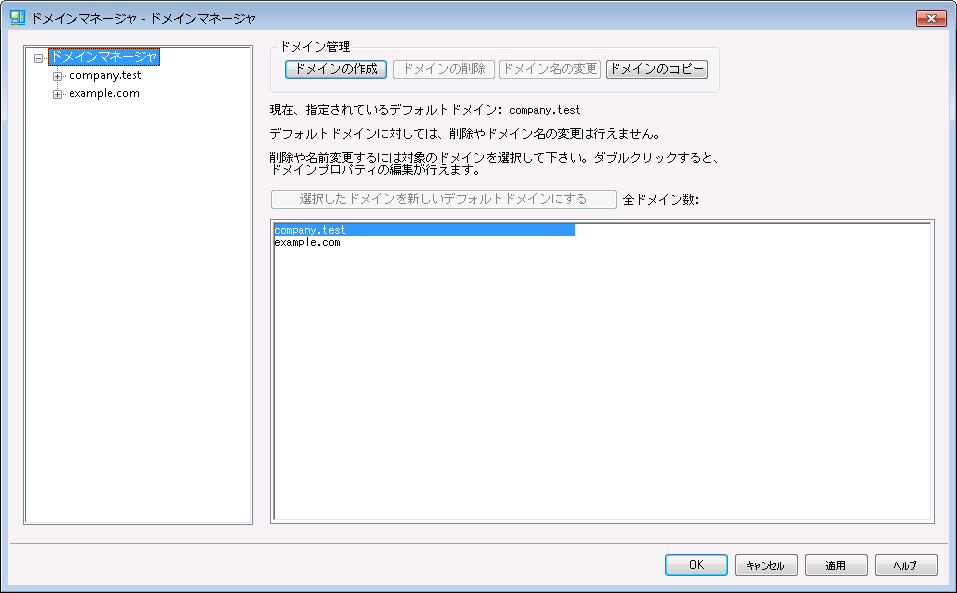Click empty area of the domain list box
Viewport: 957px width, 593px height.
600,400
